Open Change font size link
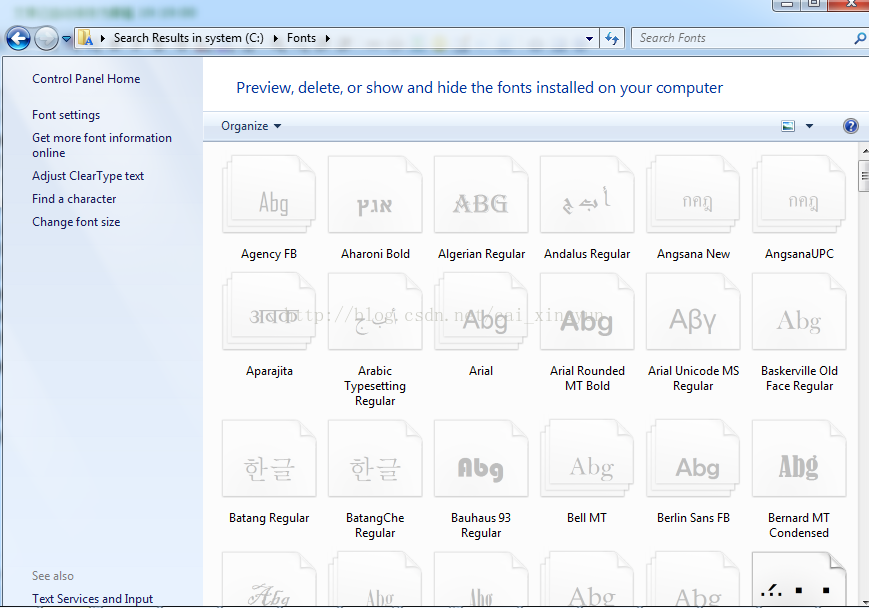 click(76, 222)
